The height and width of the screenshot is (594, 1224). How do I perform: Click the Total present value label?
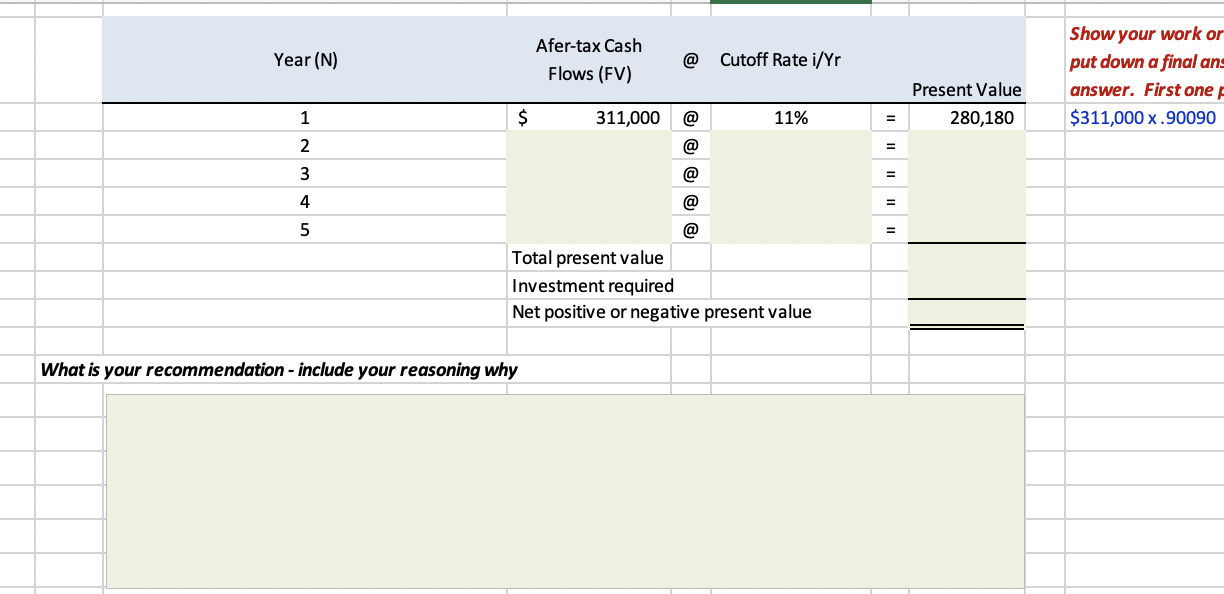click(x=588, y=258)
